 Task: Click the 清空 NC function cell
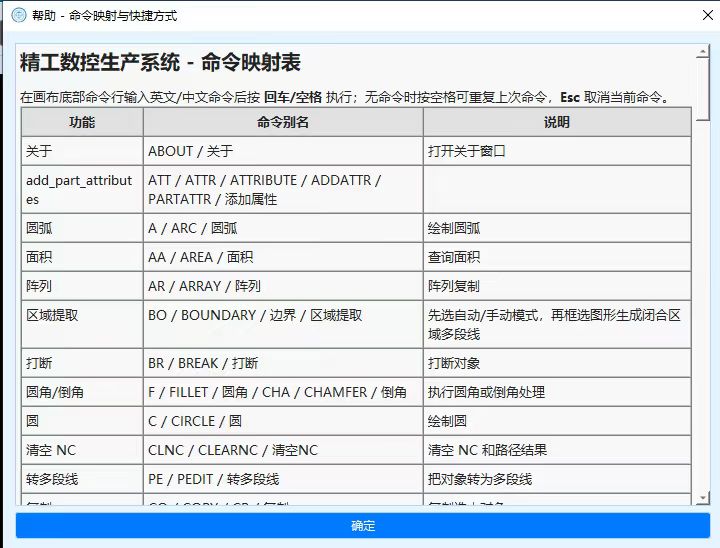pyautogui.click(x=82, y=450)
